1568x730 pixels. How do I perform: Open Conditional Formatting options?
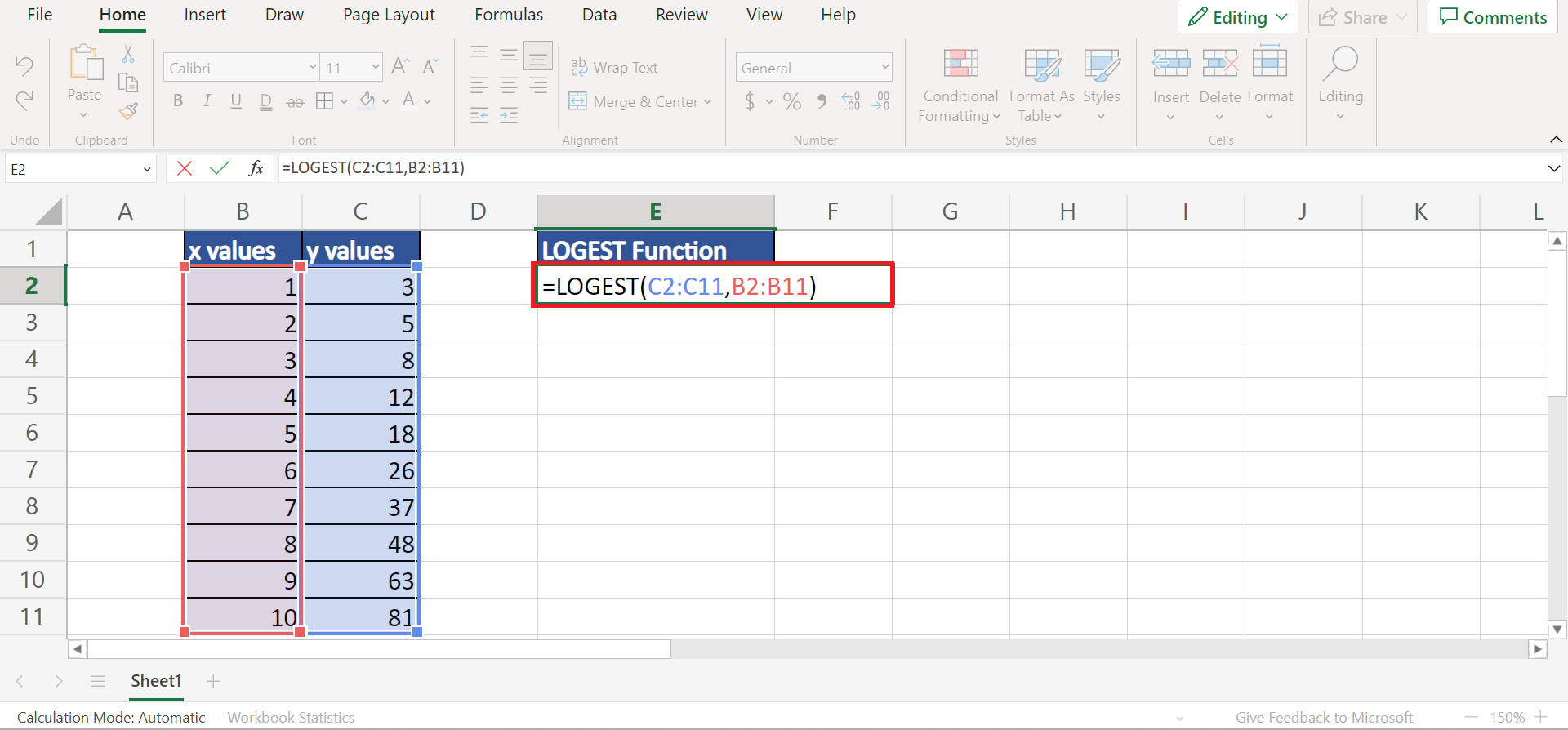click(x=960, y=86)
